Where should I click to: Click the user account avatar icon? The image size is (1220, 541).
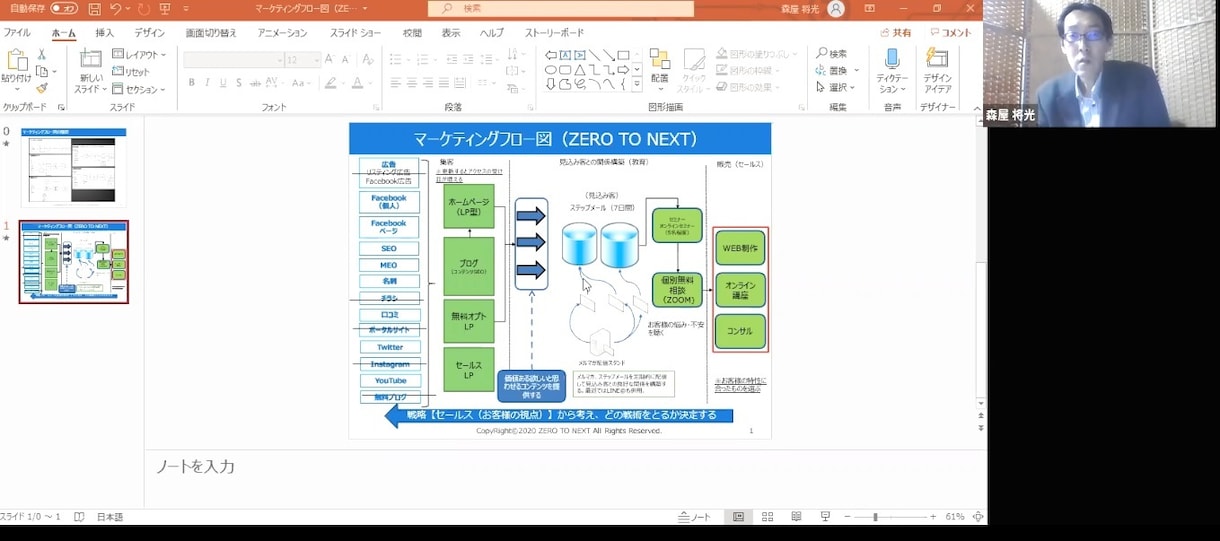[836, 8]
